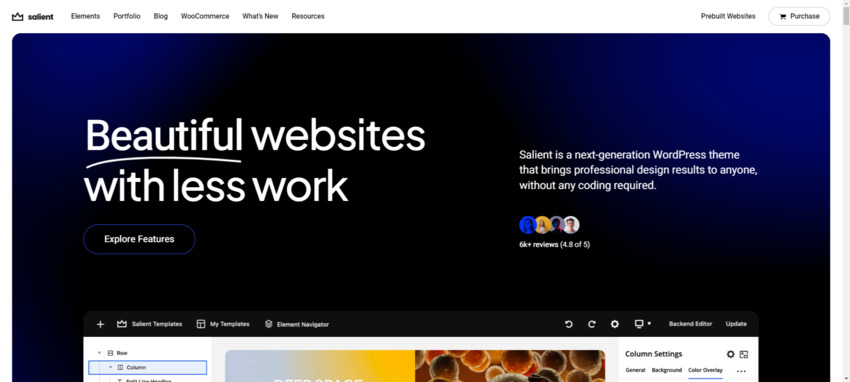Switch to Backend Editor
The height and width of the screenshot is (382, 850).
[x=690, y=324]
